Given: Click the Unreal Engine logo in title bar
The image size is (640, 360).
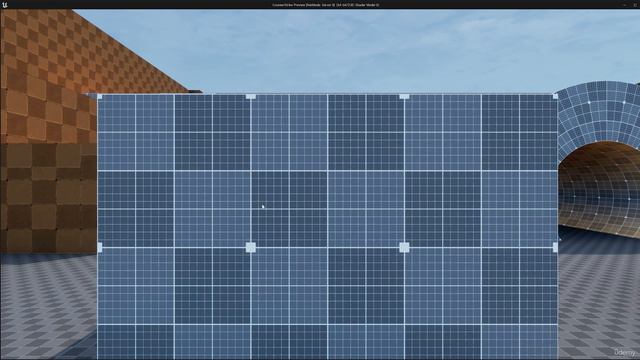Looking at the screenshot, I should click(4, 4).
